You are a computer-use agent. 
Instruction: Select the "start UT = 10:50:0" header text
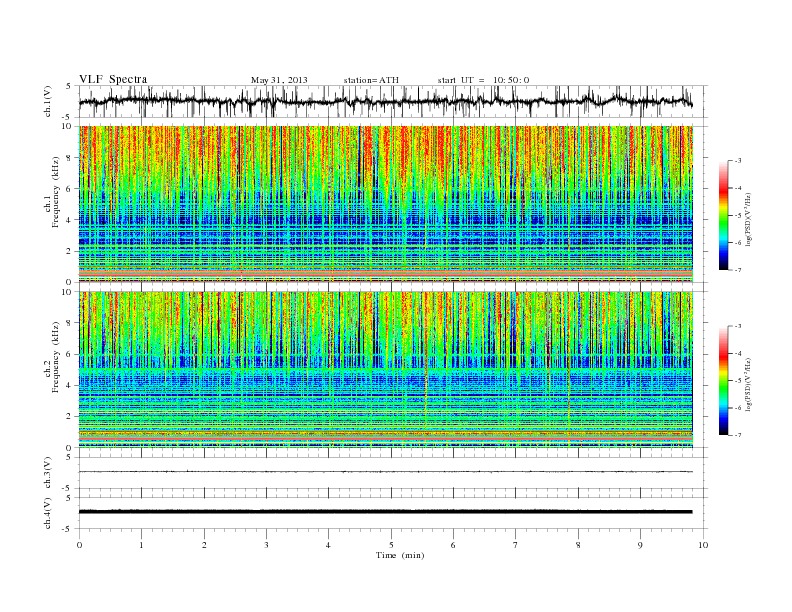point(483,80)
